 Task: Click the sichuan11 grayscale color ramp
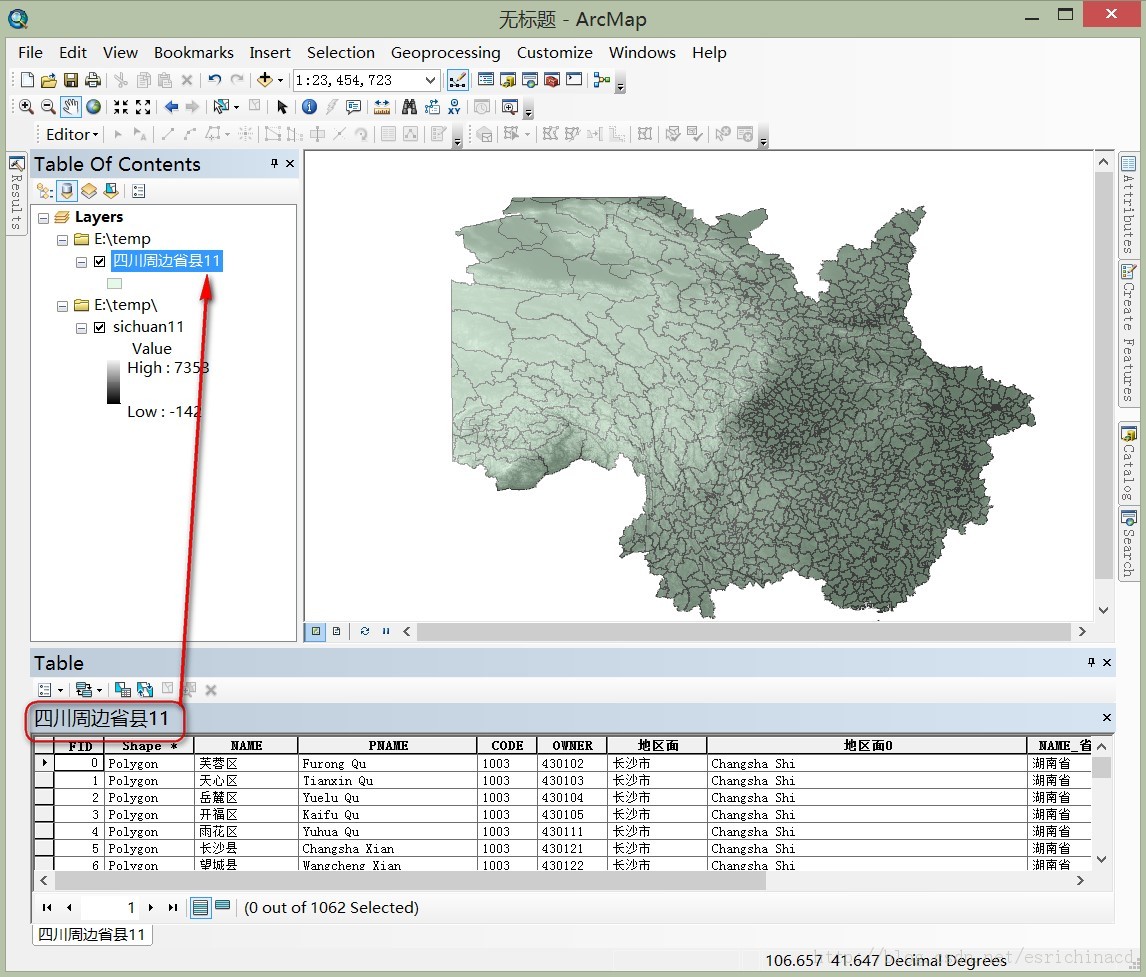coord(114,382)
